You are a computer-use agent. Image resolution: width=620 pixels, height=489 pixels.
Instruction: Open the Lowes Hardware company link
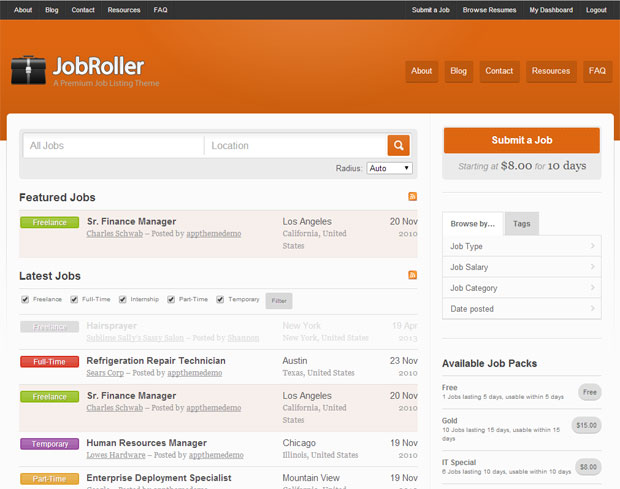click(116, 455)
